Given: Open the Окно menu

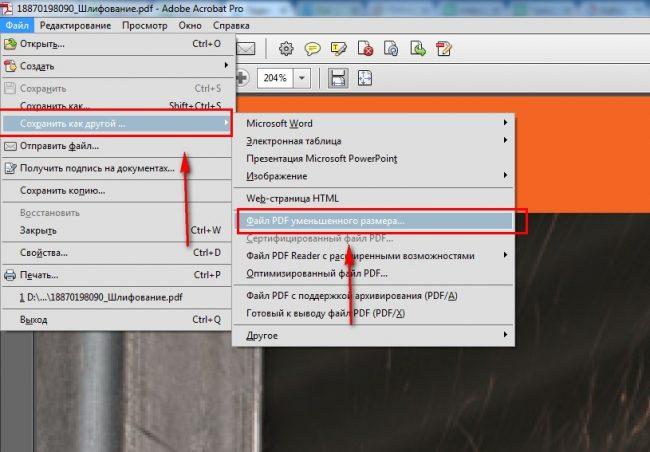Looking at the screenshot, I should point(190,26).
